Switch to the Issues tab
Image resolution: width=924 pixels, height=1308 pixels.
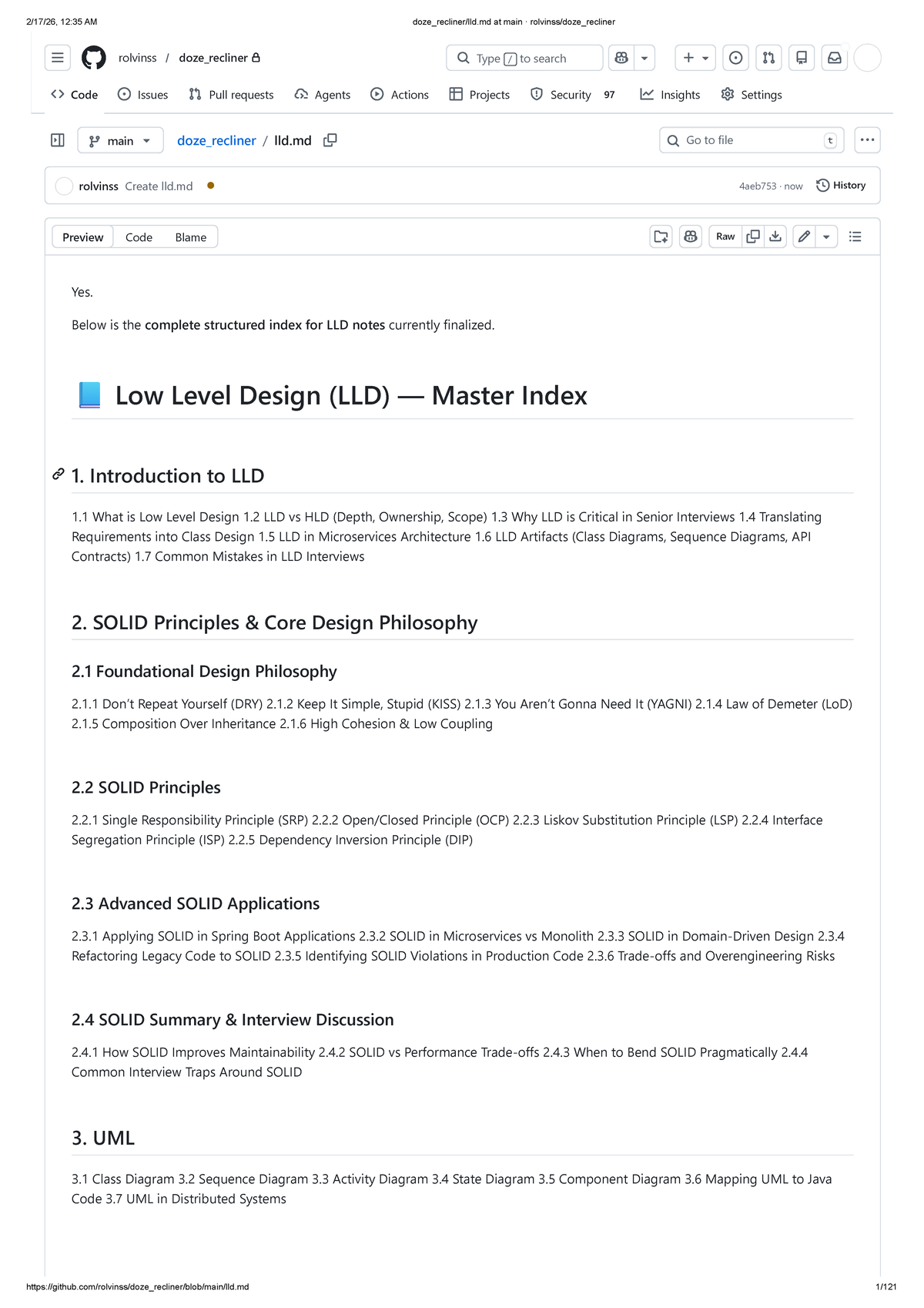[x=142, y=95]
